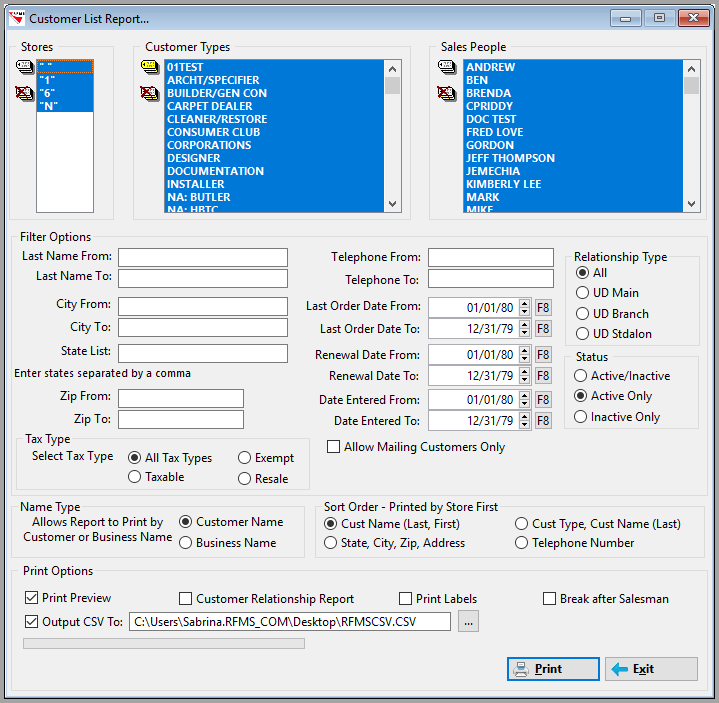Image resolution: width=719 pixels, height=703 pixels.
Task: Click F8 button for Renewal Date From
Action: click(543, 354)
